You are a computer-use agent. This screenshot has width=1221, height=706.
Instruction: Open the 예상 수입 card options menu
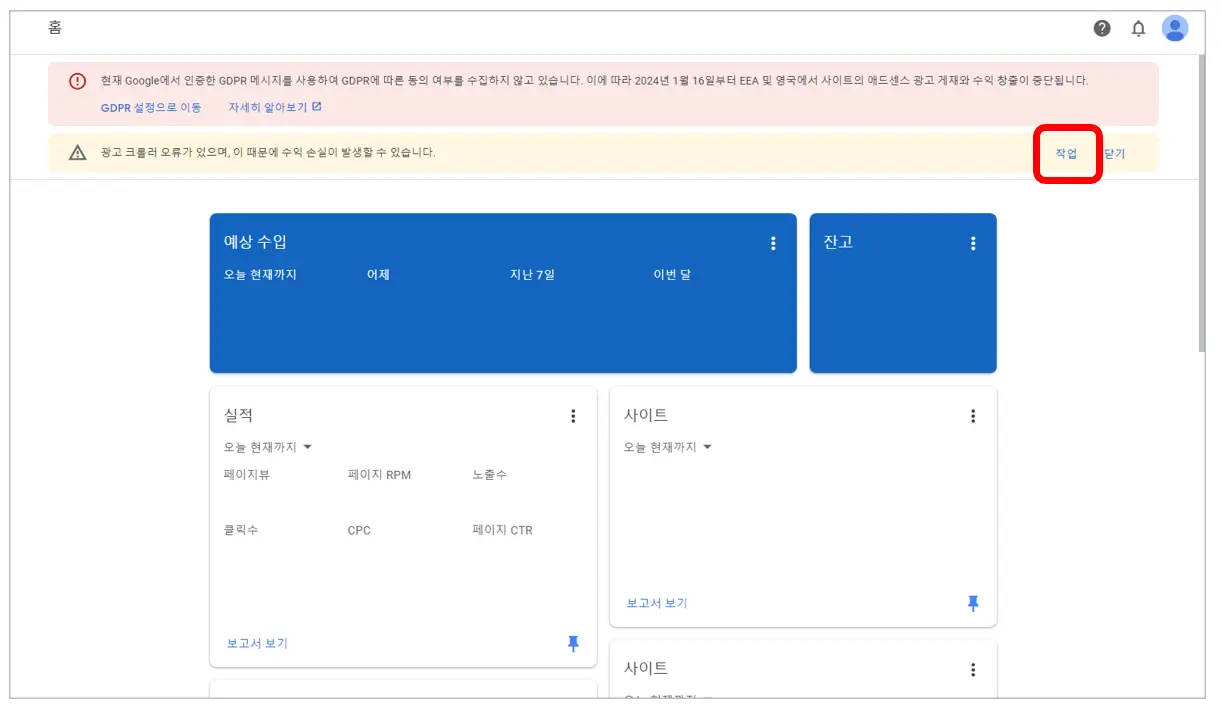coord(772,242)
